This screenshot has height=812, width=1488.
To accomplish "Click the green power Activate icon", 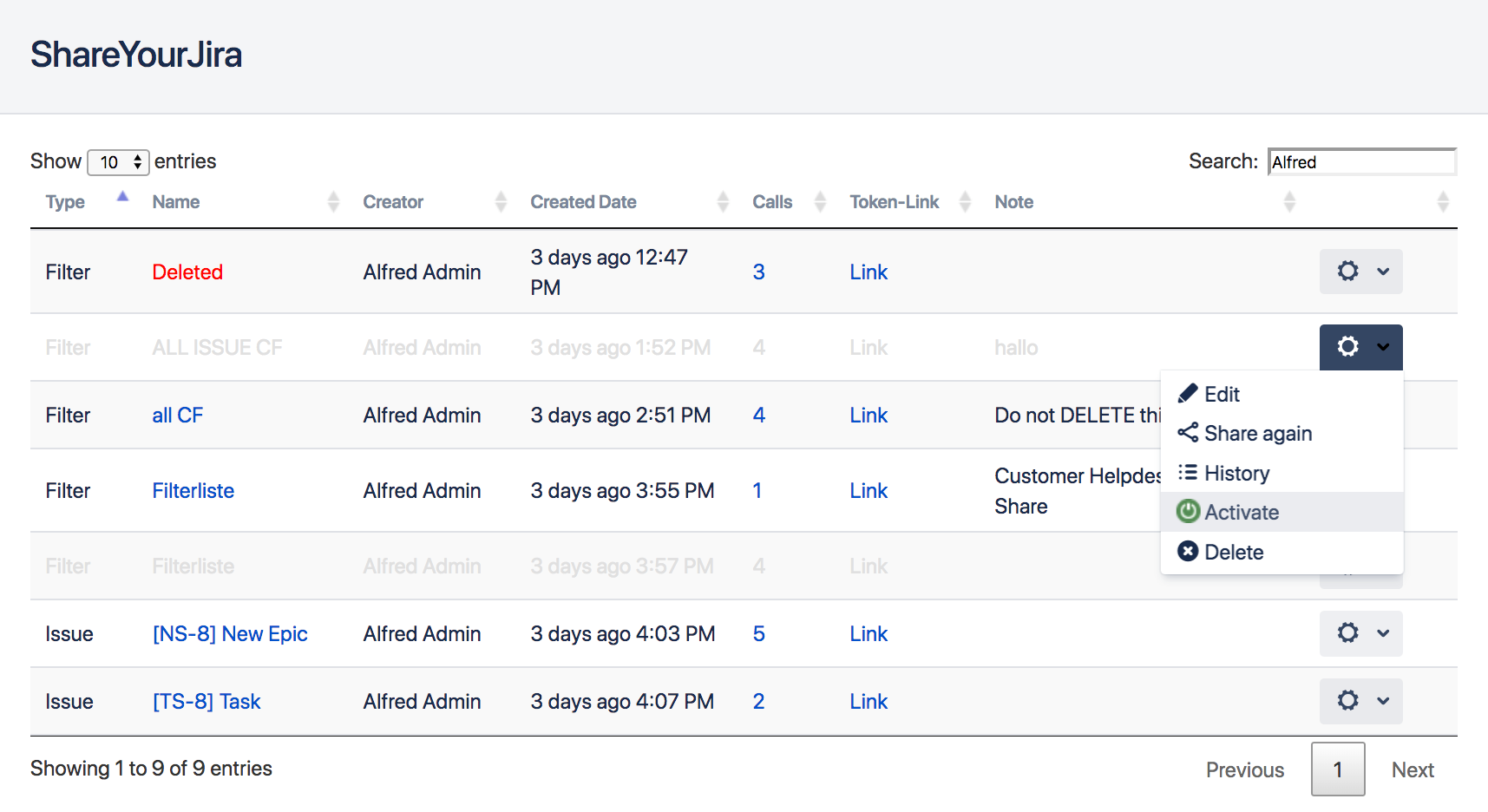I will [x=1188, y=512].
